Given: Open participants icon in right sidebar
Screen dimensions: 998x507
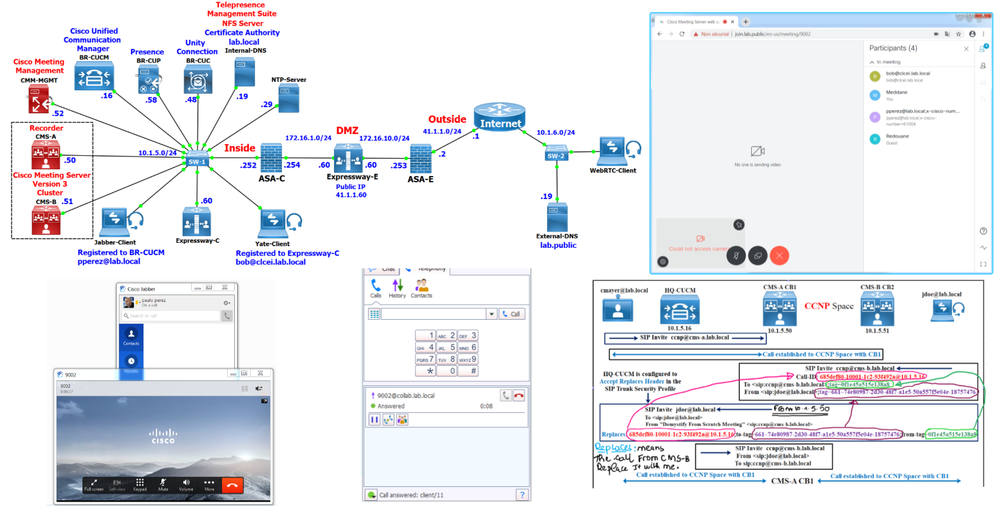Looking at the screenshot, I should [x=983, y=49].
